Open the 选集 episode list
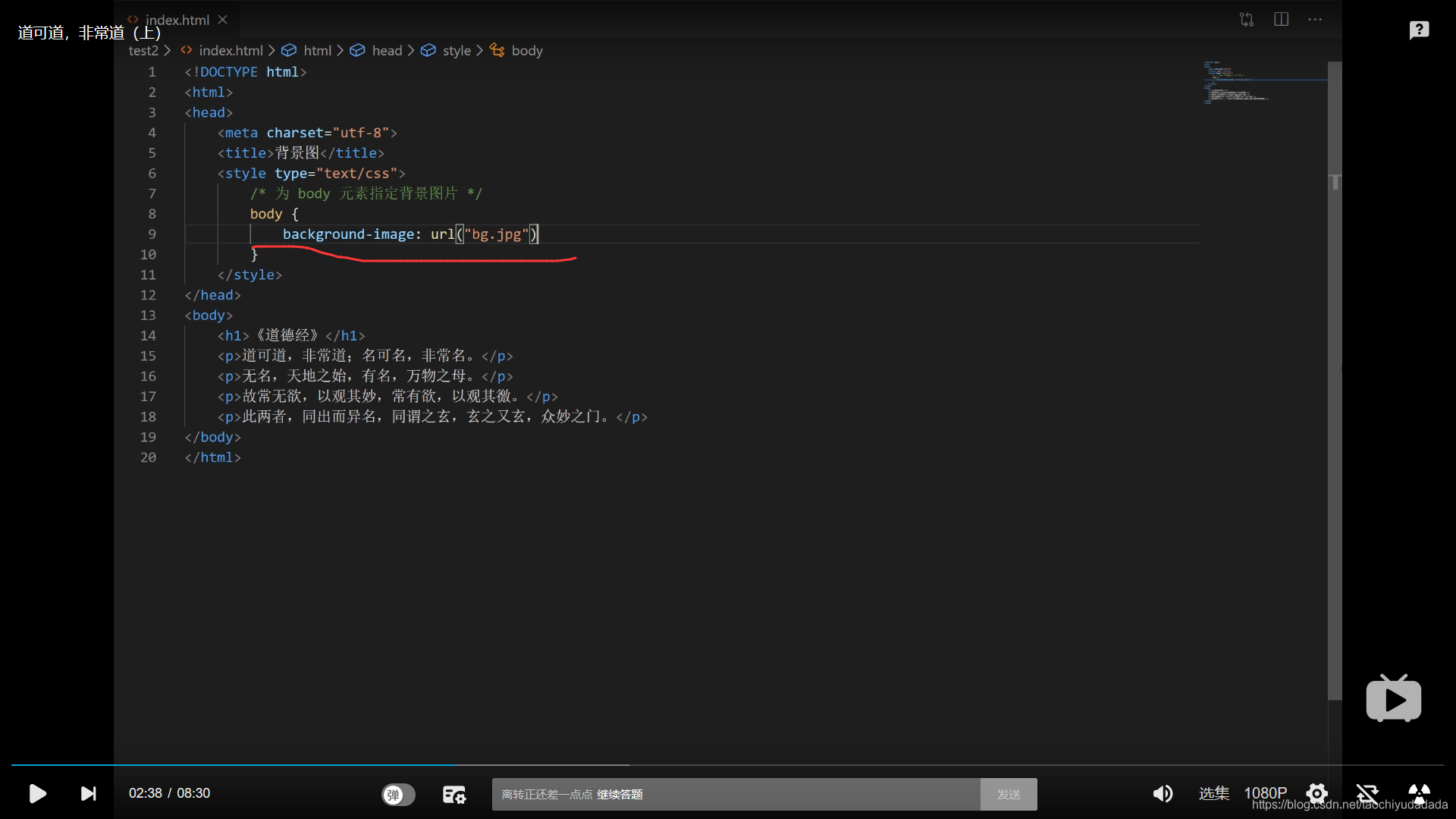 pos(1213,793)
